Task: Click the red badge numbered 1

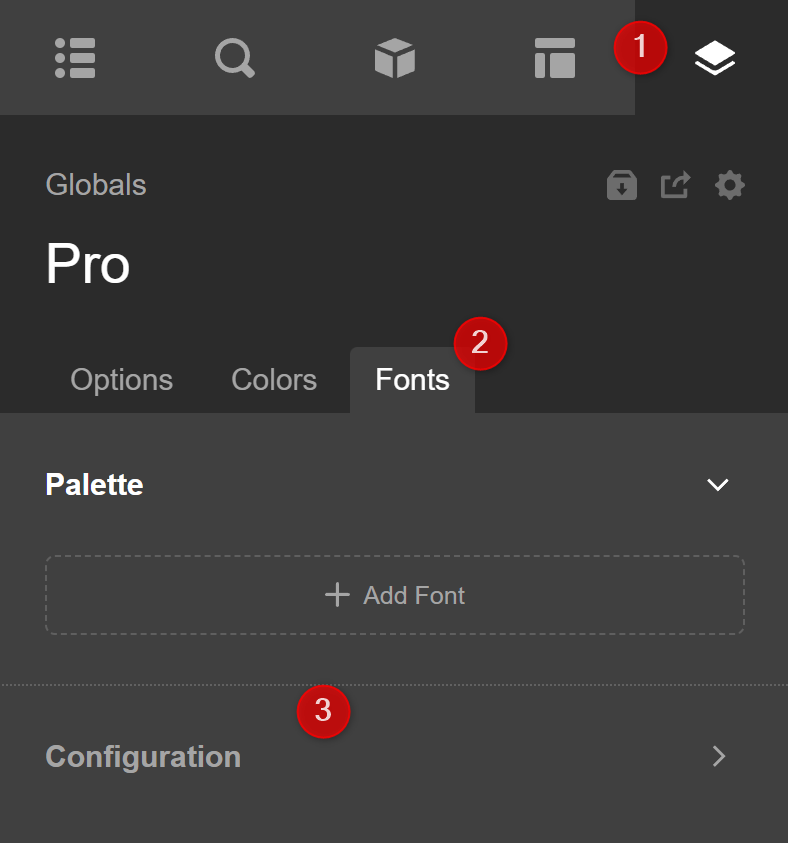Action: [640, 47]
